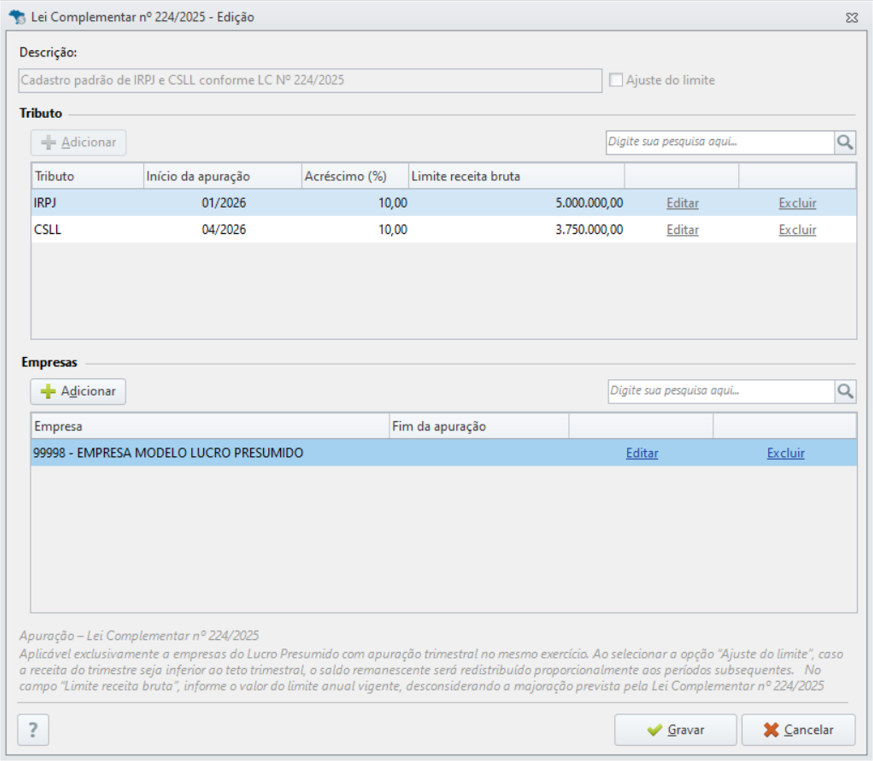
Task: Sort by Início da apuração column header
Action: click(223, 176)
